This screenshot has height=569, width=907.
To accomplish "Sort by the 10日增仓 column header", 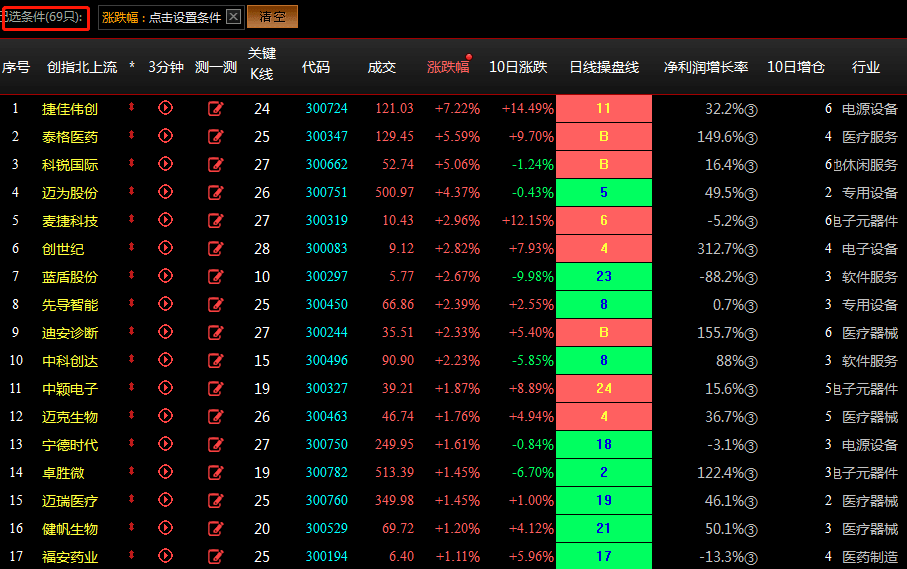I will pos(795,67).
